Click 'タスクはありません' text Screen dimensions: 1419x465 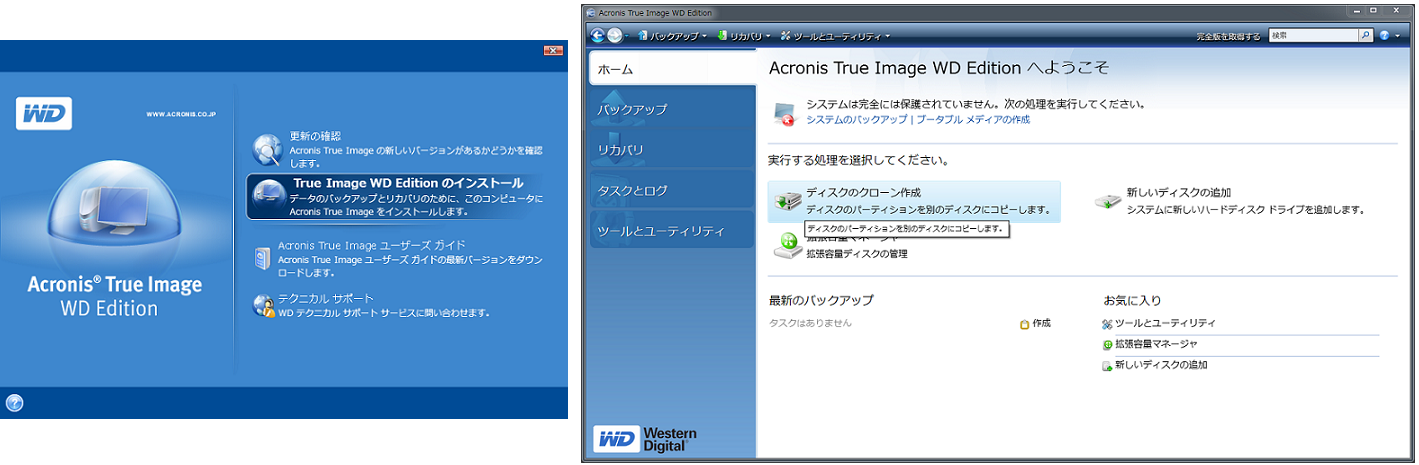coord(811,323)
